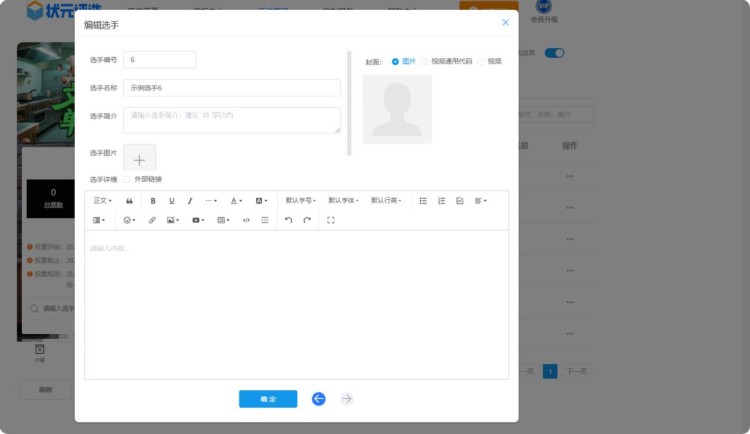Viewport: 750px width, 434px height.
Task: Open the 默认行高 line height dropdown
Action: tap(386, 201)
